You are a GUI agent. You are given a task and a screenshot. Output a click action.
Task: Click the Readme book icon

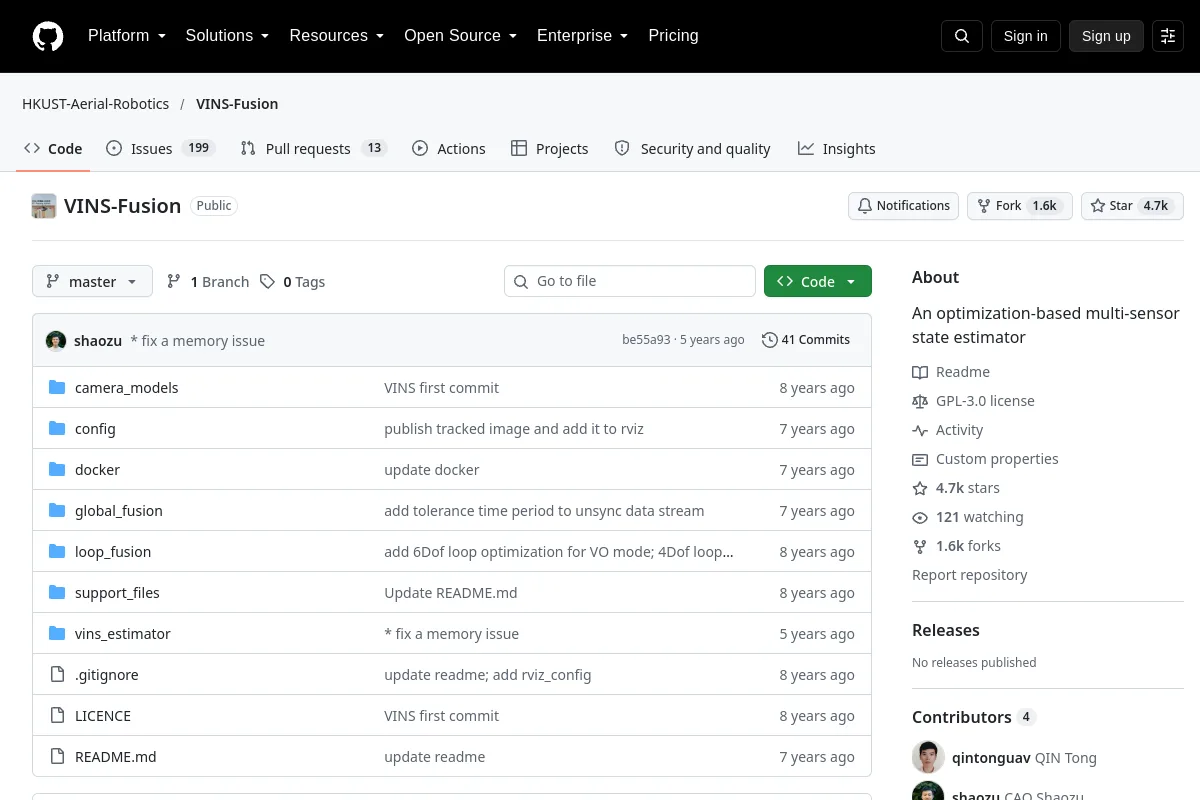click(920, 372)
